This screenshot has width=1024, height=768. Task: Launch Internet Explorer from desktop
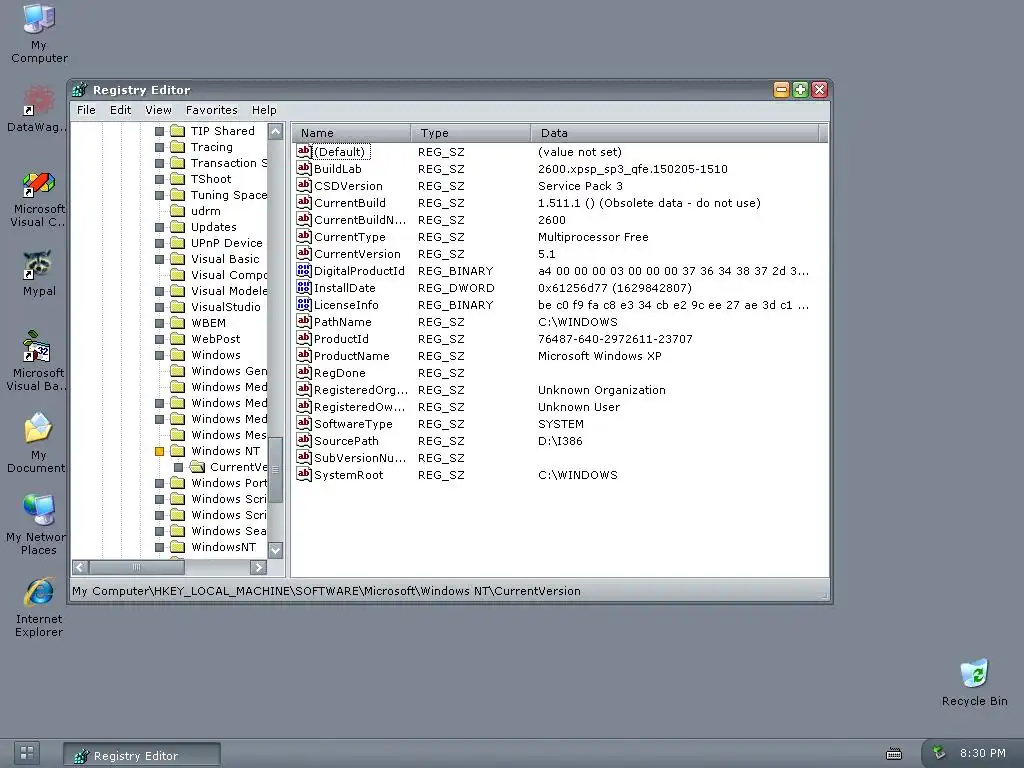[39, 607]
